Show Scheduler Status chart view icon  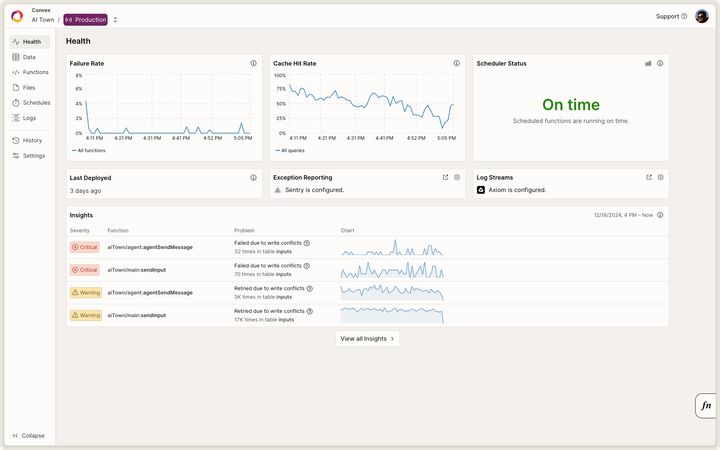[648, 63]
